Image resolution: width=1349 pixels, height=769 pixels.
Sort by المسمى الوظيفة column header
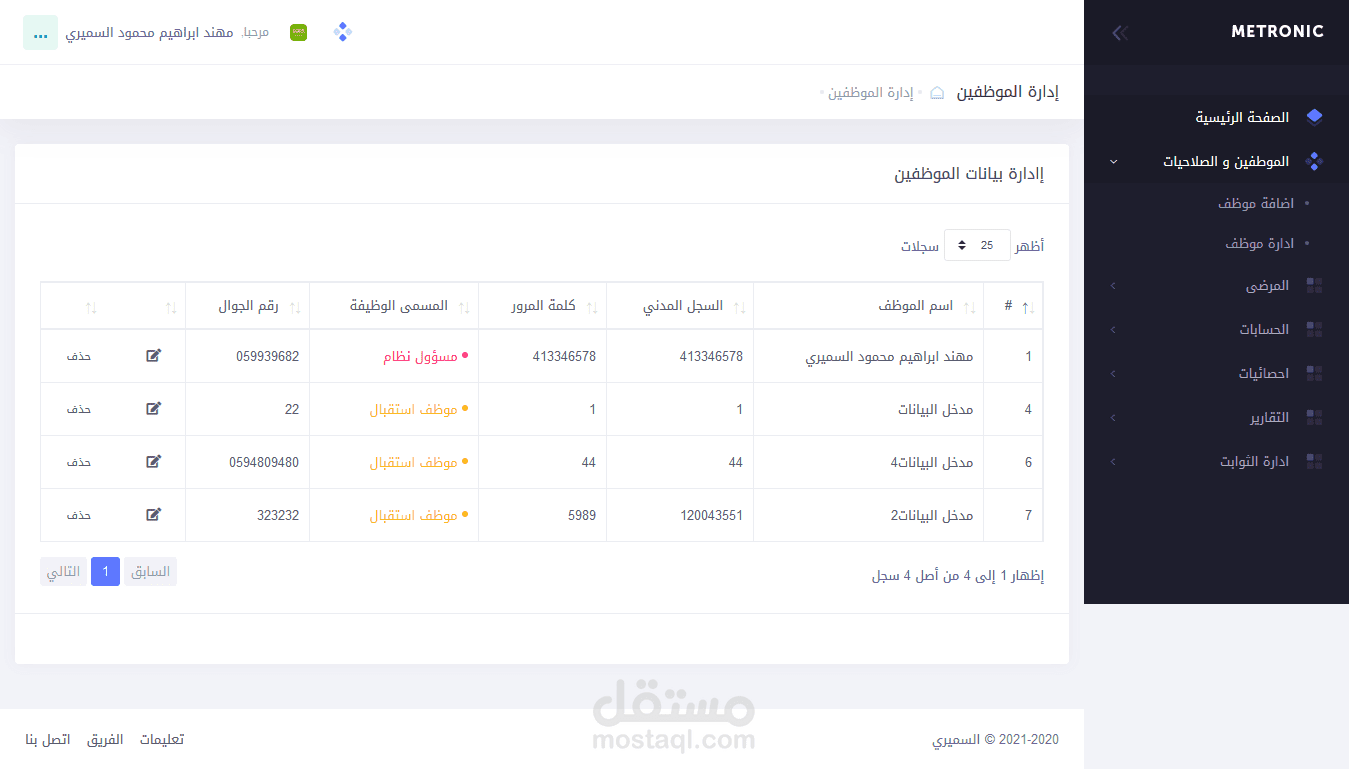pyautogui.click(x=394, y=306)
